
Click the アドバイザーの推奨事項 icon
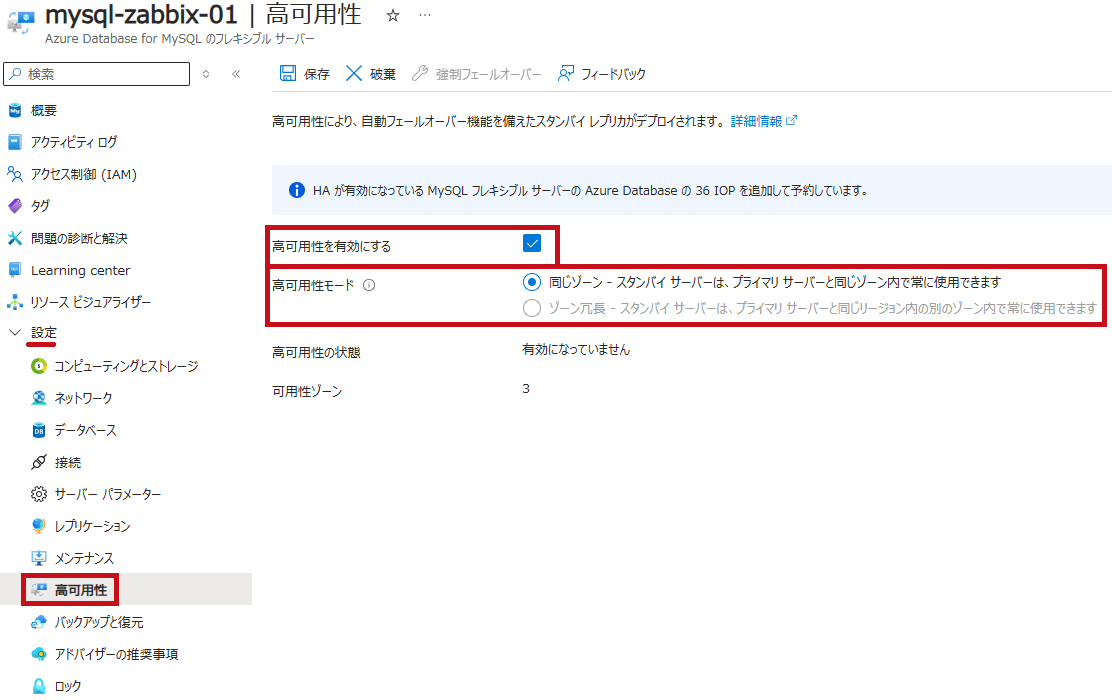click(x=39, y=654)
